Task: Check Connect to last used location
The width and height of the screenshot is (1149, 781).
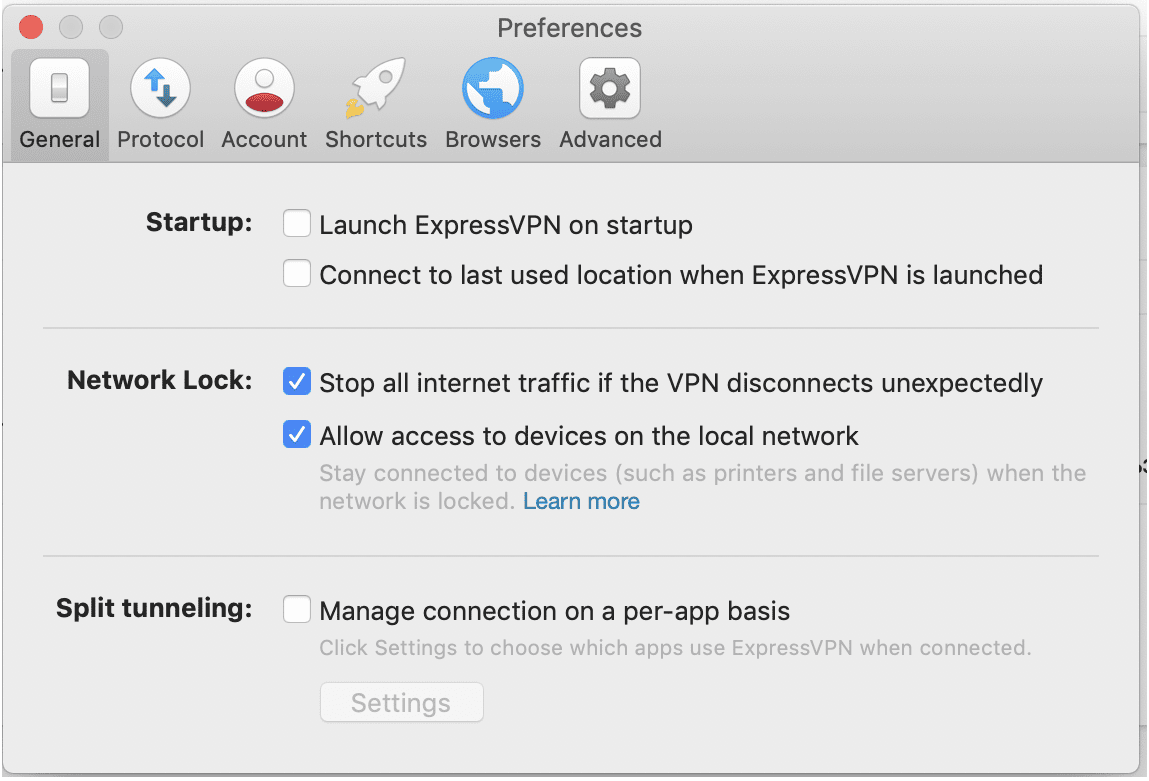Action: [297, 273]
